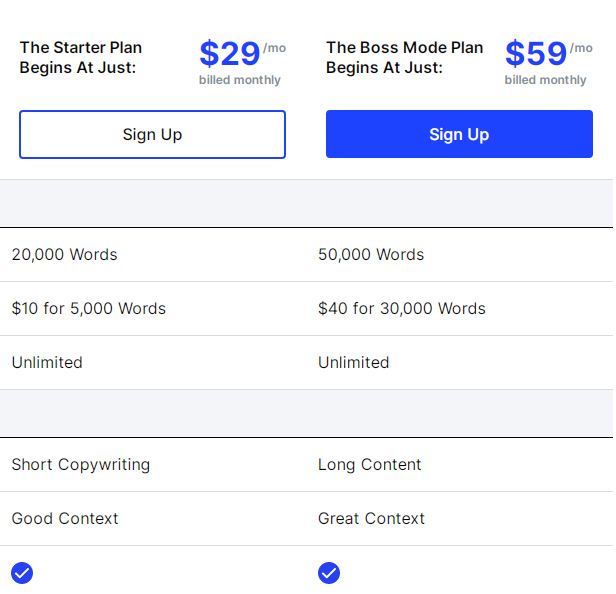
Task: Click "billed monthly" under the $29 price
Action: point(240,80)
